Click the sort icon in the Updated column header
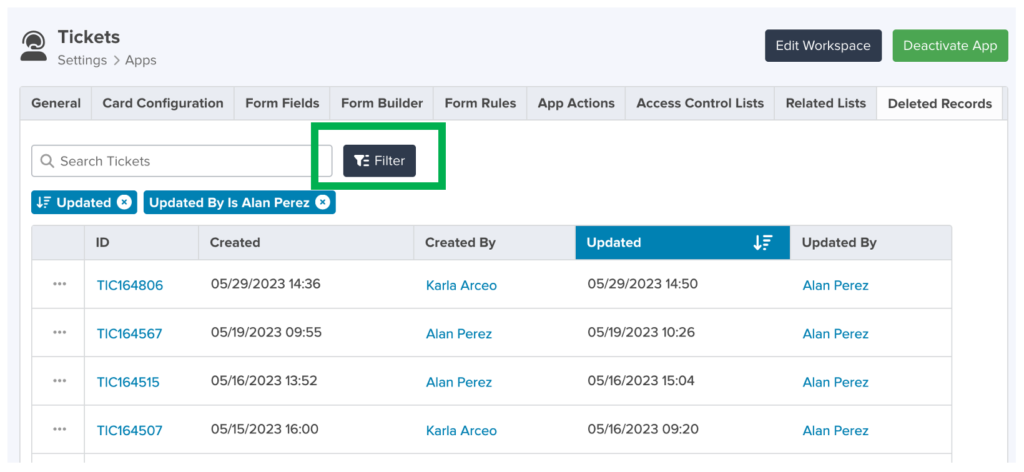This screenshot has height=472, width=1024. tap(763, 242)
